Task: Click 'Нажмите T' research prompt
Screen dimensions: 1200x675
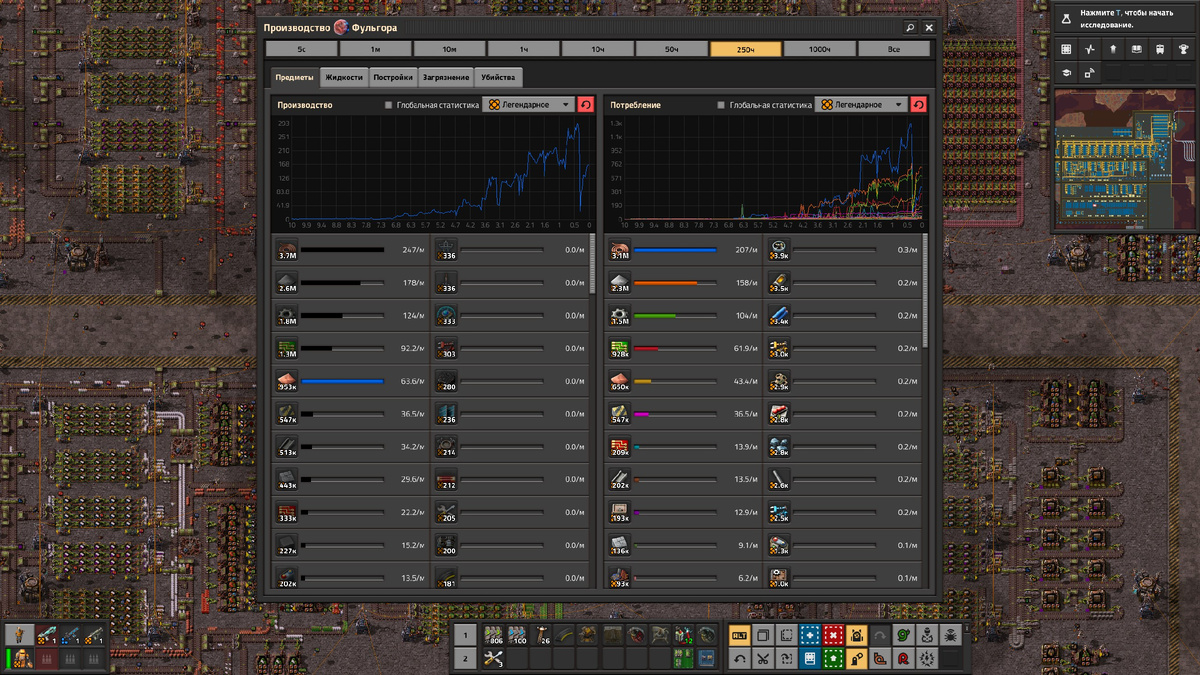Action: click(1127, 18)
